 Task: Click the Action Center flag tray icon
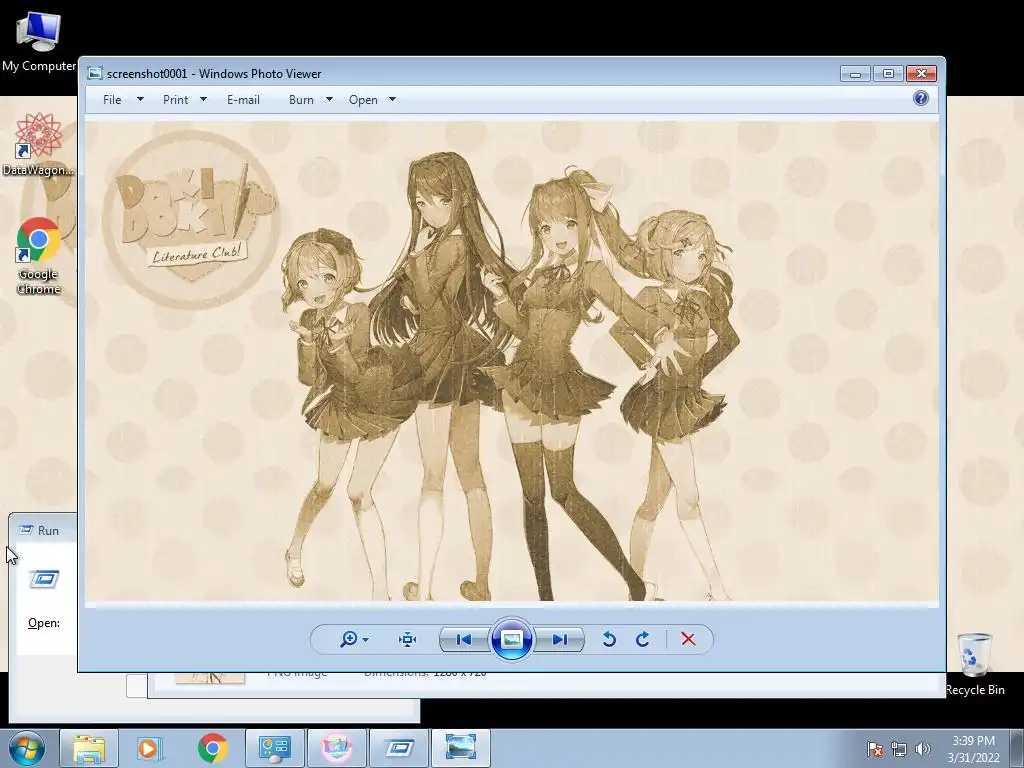coord(875,749)
